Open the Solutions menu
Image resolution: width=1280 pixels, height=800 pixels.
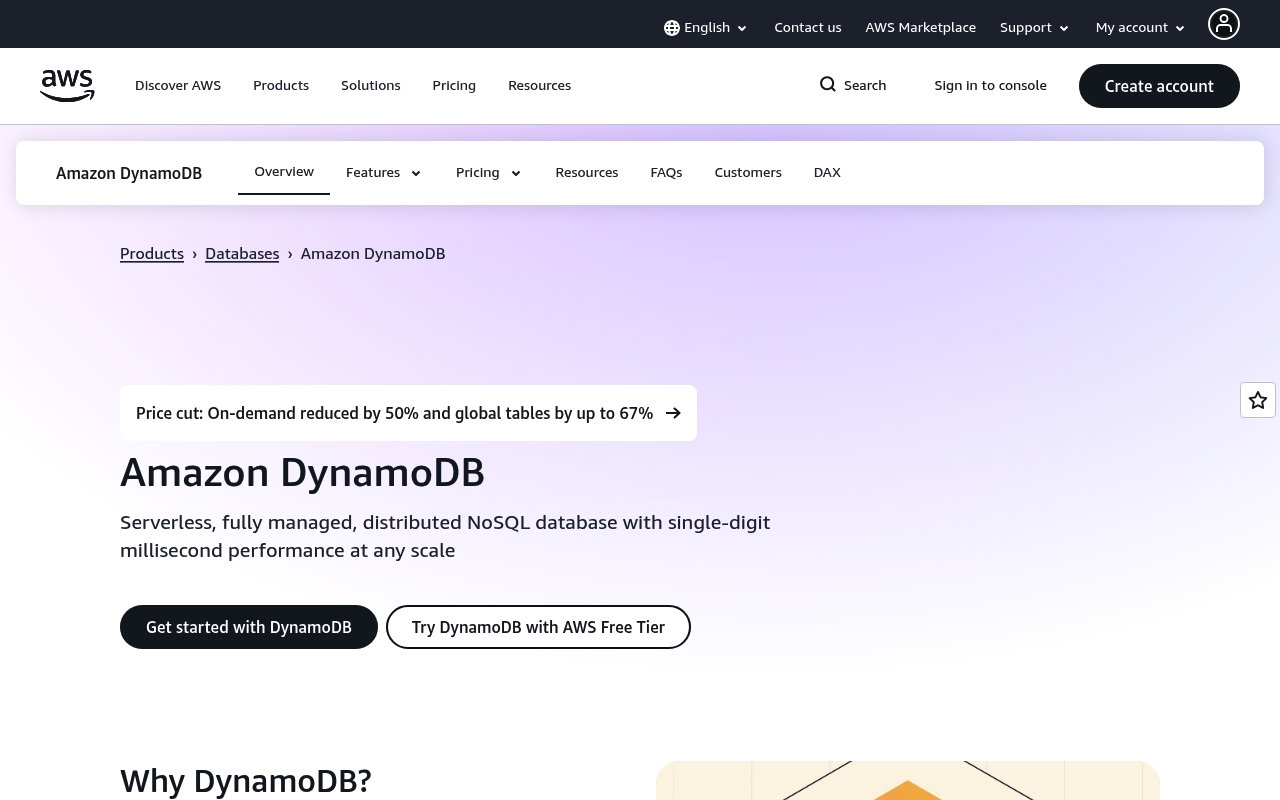pyautogui.click(x=370, y=86)
